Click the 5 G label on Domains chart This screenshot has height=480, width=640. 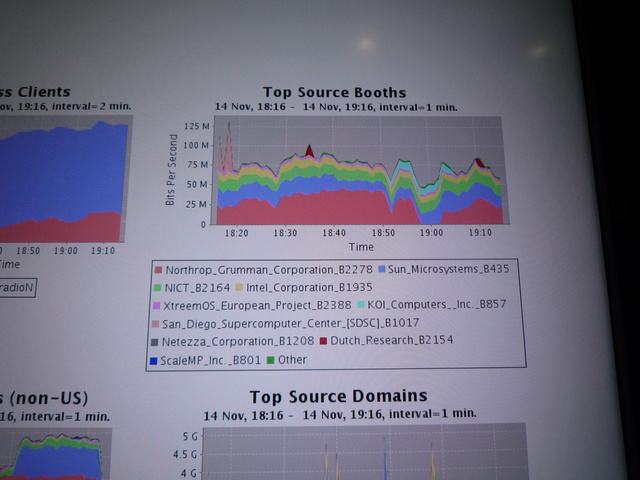[189, 437]
